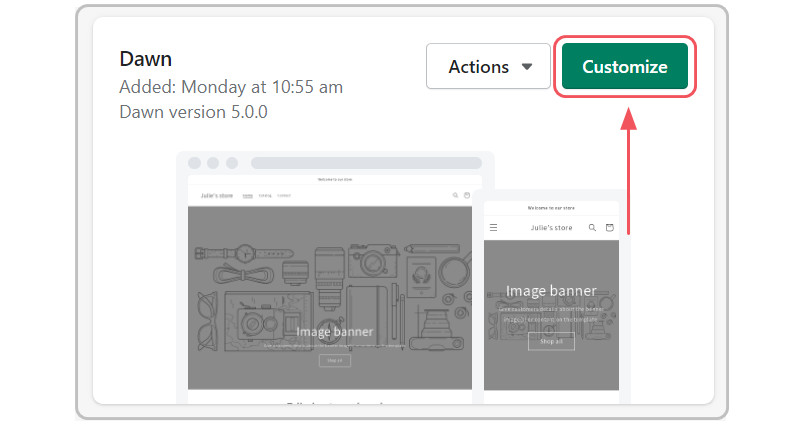The width and height of the screenshot is (800, 424).
Task: Click the green Customize button
Action: [x=624, y=66]
